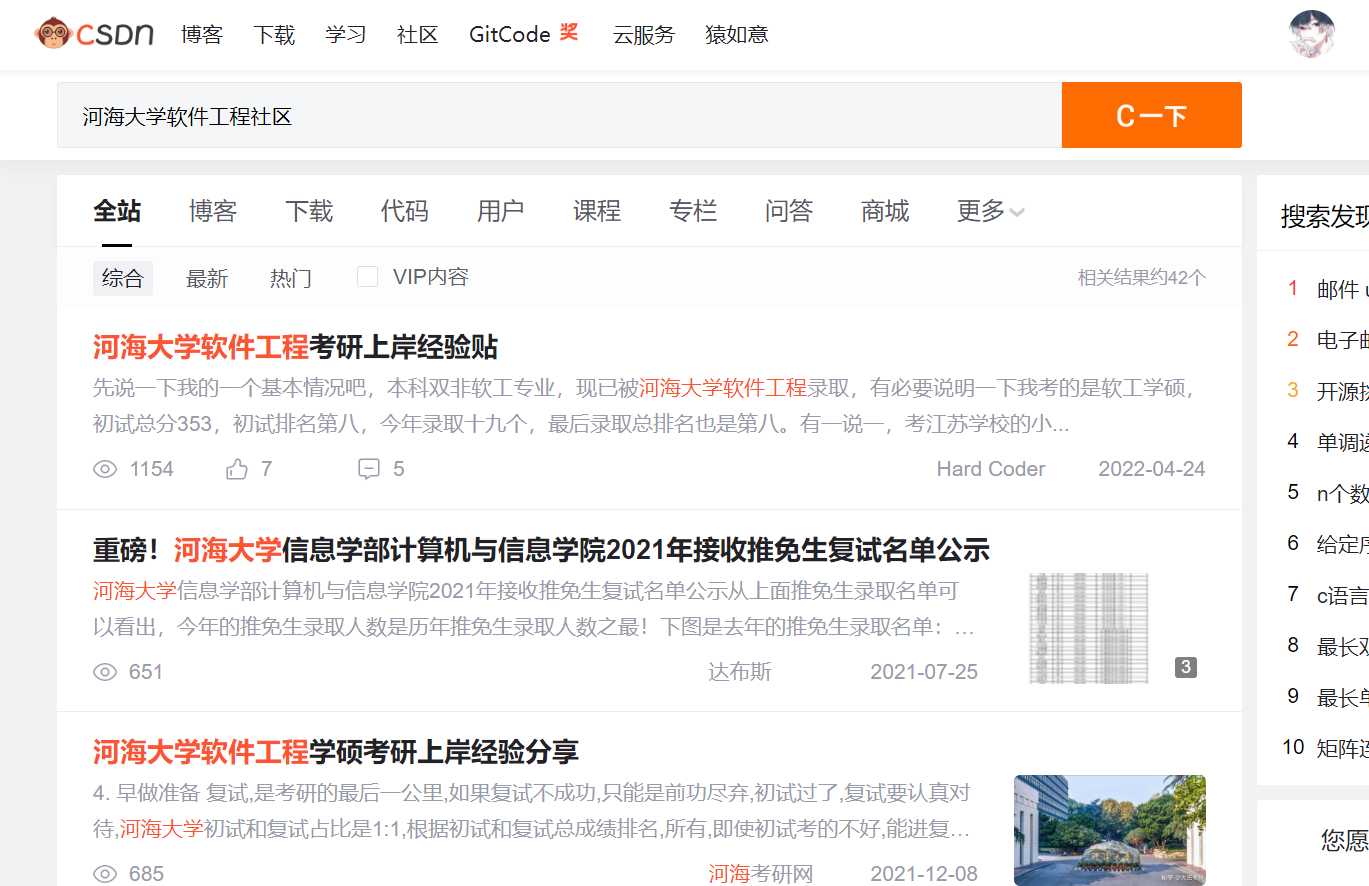Open the campus photo thumbnail
The image size is (1369, 886).
(1109, 829)
